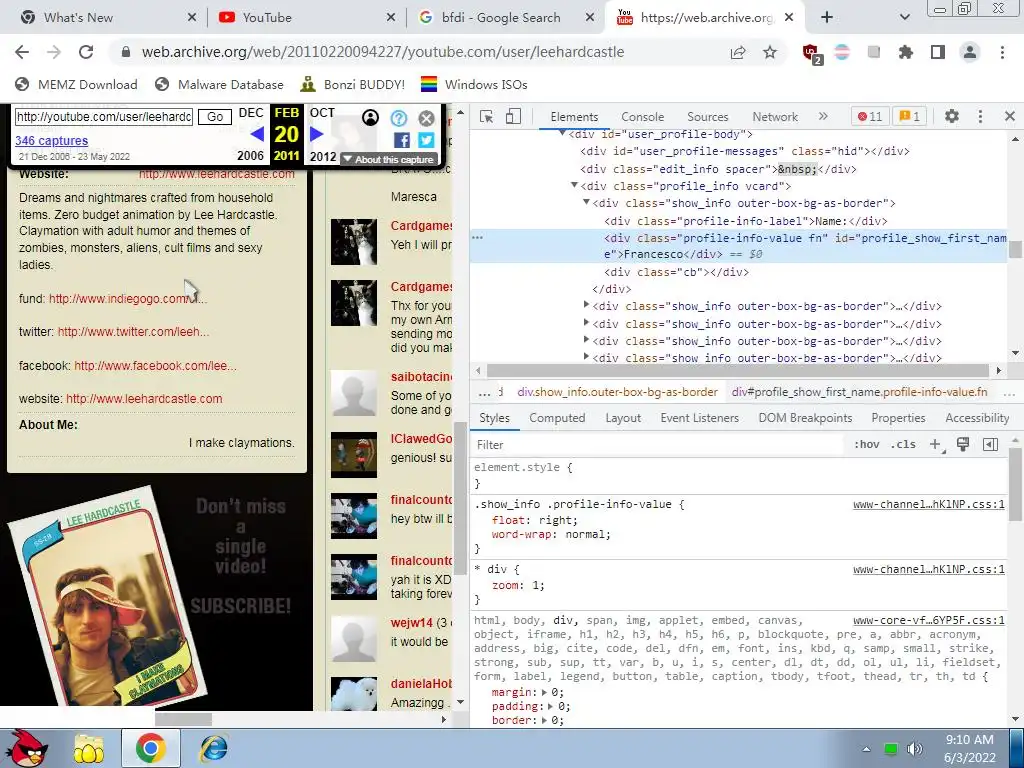
Task: Show the 1 issue warning badge
Action: click(x=909, y=116)
